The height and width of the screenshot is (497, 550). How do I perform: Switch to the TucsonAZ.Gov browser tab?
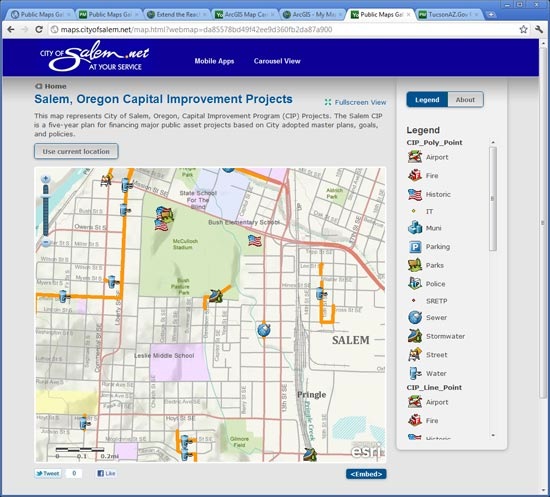coord(449,14)
